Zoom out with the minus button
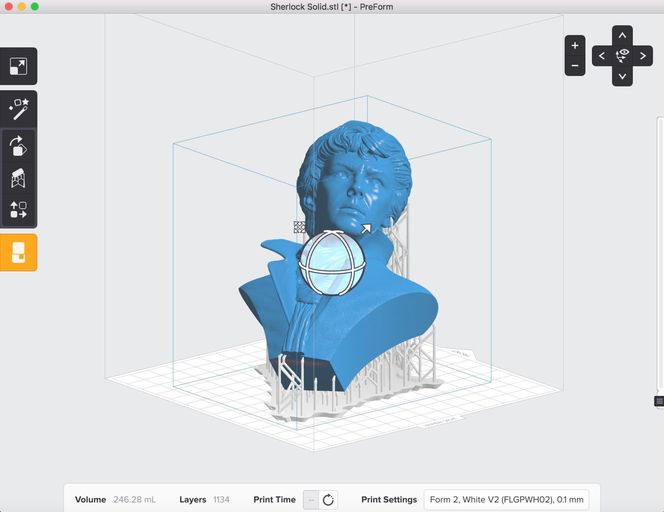 [x=575, y=66]
